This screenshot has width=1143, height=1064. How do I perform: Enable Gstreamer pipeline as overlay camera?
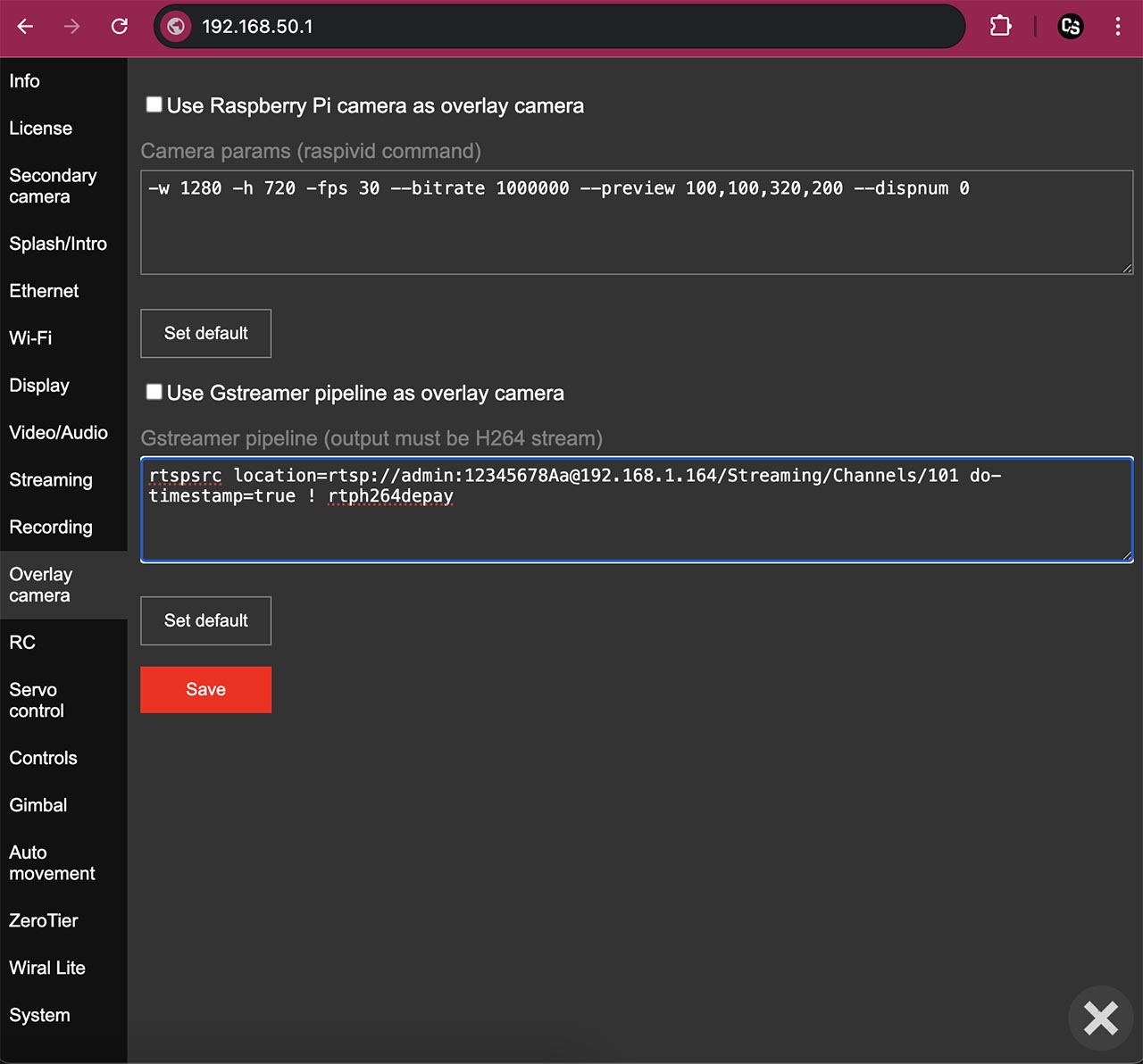(x=154, y=392)
